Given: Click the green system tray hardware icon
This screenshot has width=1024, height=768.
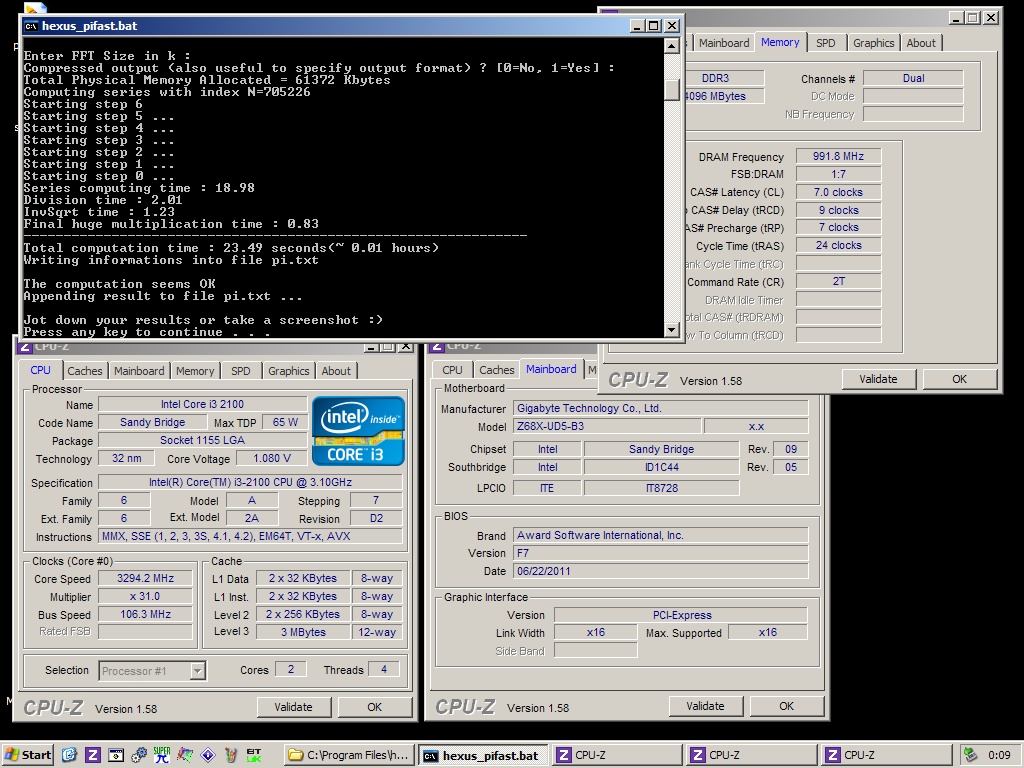Looking at the screenshot, I should pyautogui.click(x=970, y=755).
